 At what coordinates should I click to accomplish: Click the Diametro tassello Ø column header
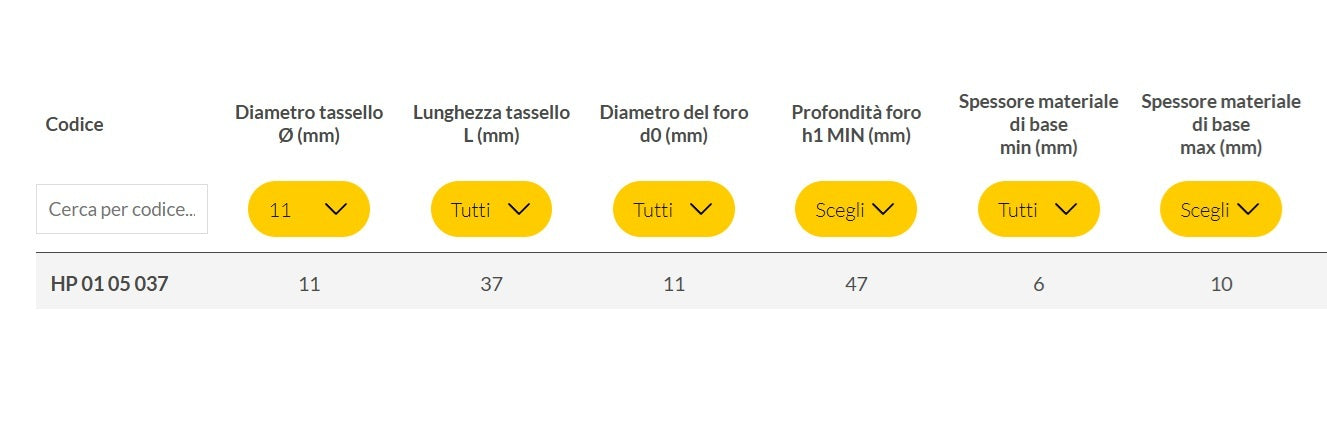click(x=309, y=124)
